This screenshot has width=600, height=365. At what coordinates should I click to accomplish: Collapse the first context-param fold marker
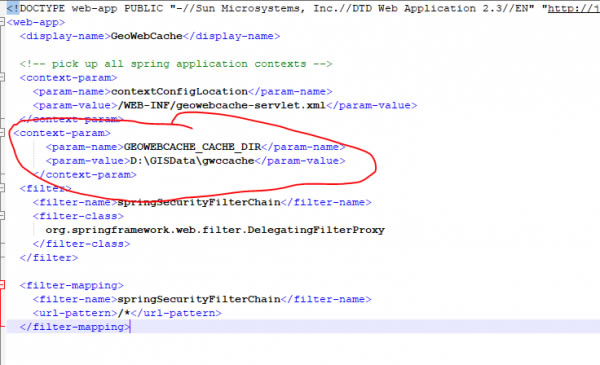(2, 78)
